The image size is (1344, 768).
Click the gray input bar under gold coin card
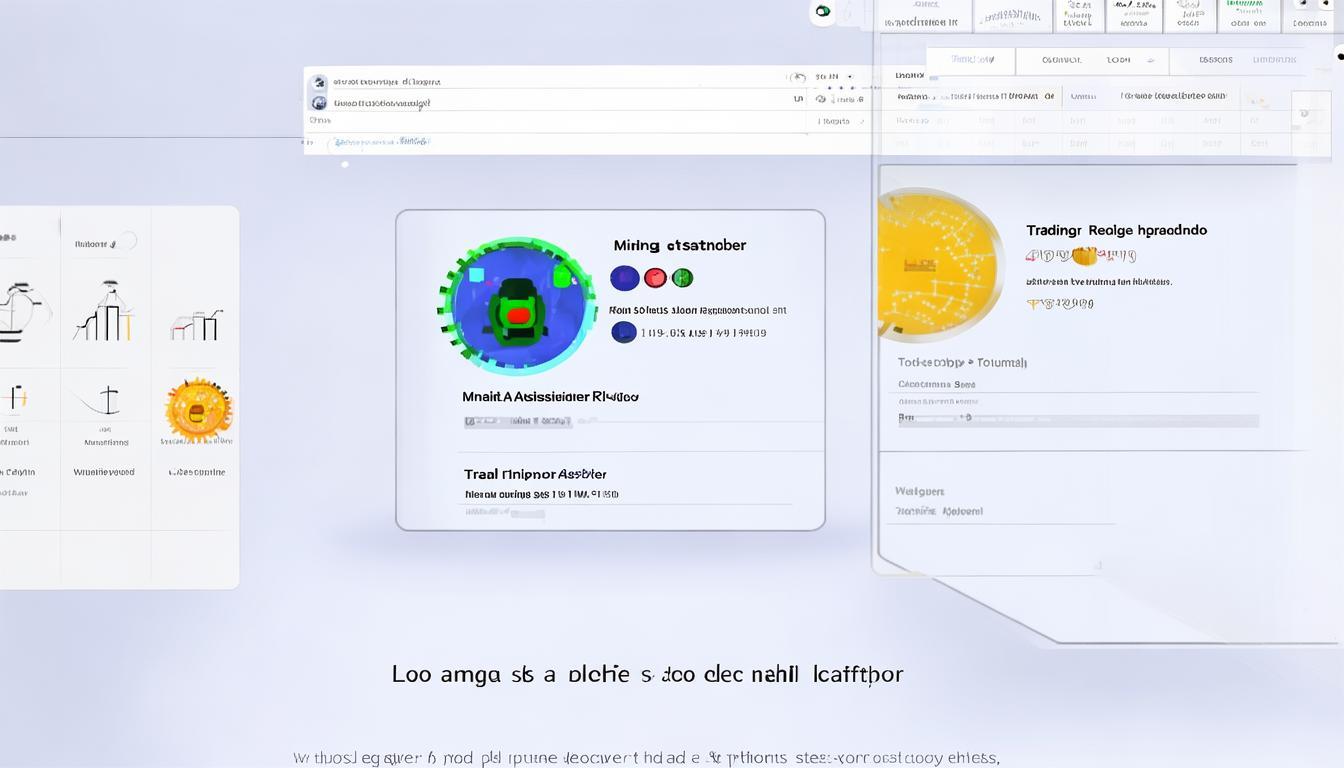(1078, 420)
